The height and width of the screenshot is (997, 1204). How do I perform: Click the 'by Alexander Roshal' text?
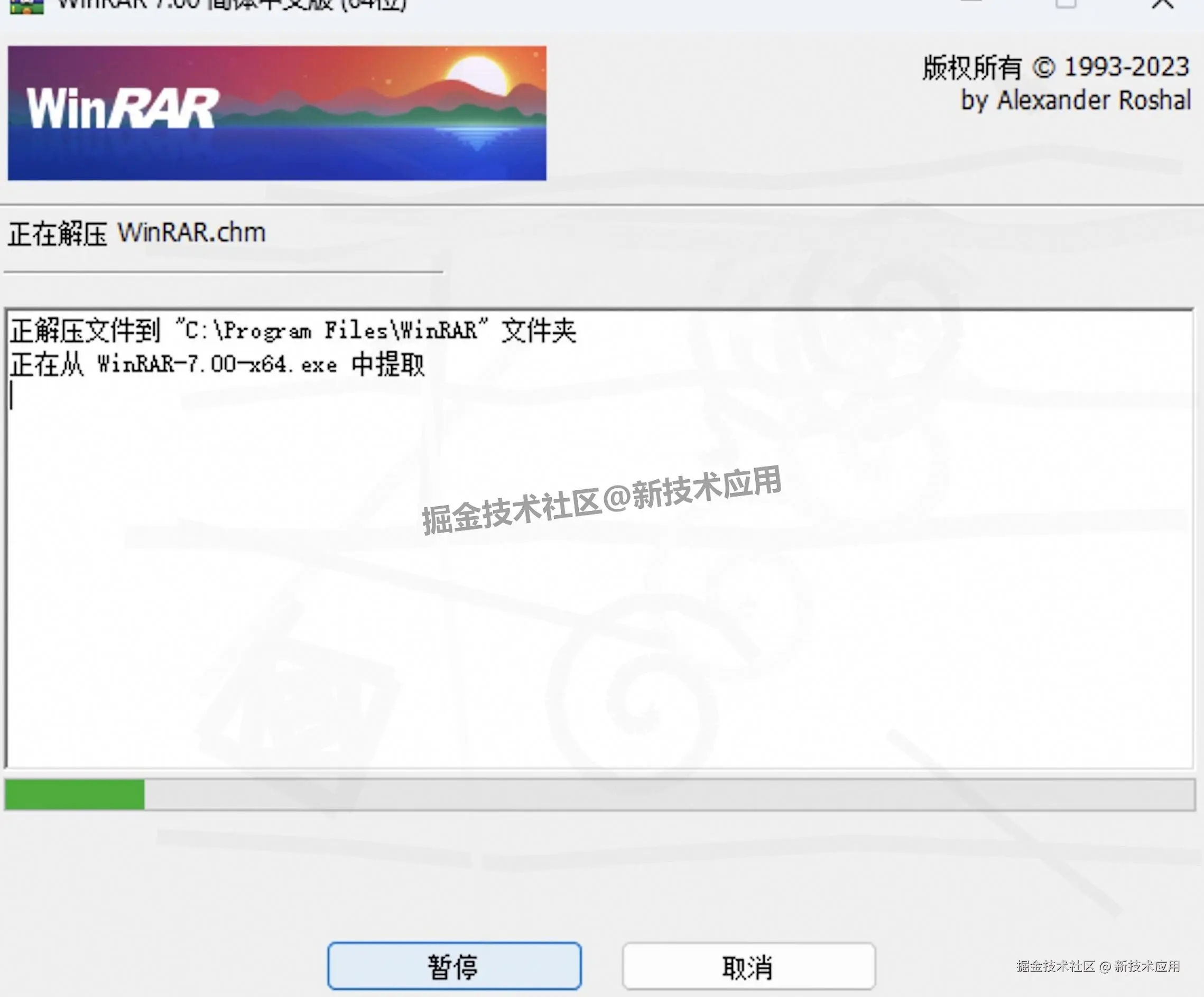point(1076,100)
